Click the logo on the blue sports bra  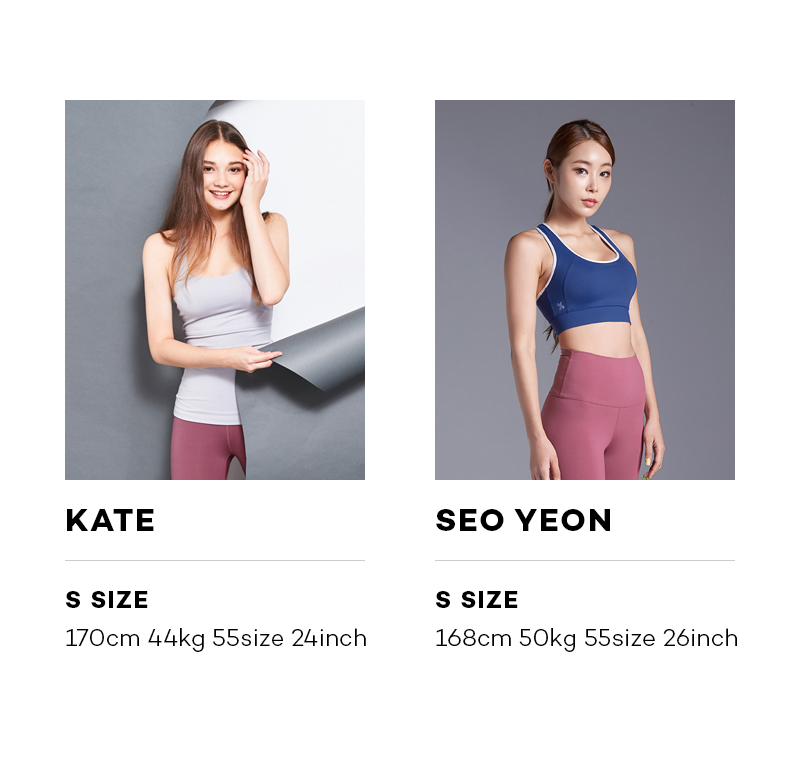click(561, 306)
